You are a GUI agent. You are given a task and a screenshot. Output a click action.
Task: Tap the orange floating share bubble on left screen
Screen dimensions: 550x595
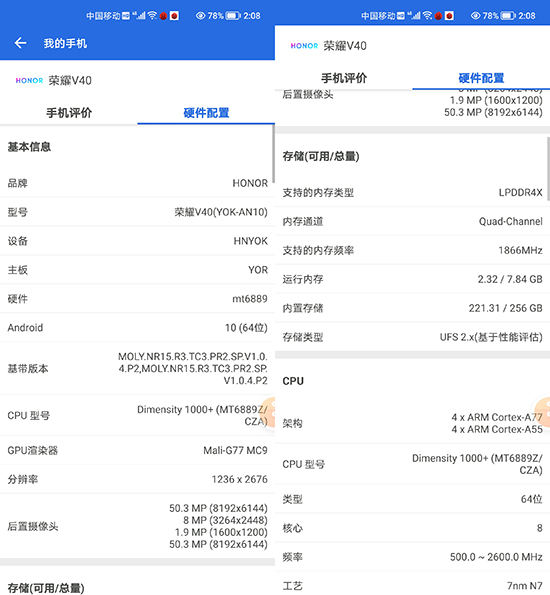269,412
